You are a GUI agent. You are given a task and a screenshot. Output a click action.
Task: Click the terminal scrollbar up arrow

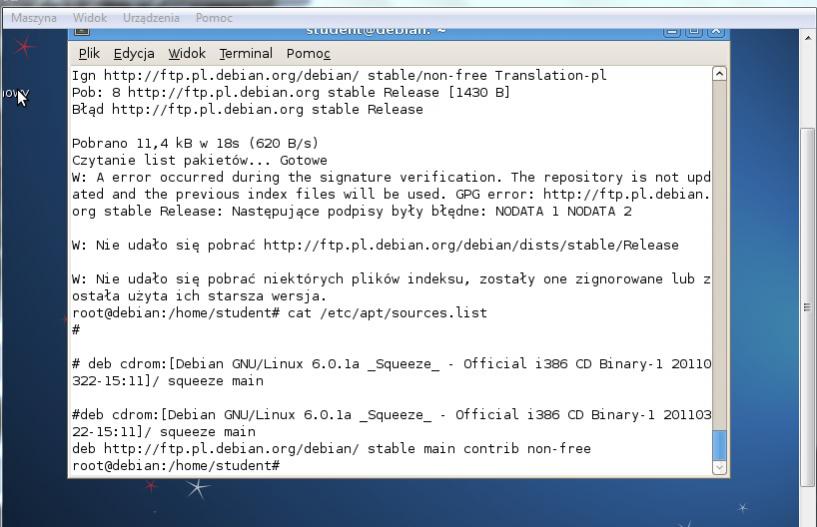click(x=718, y=73)
